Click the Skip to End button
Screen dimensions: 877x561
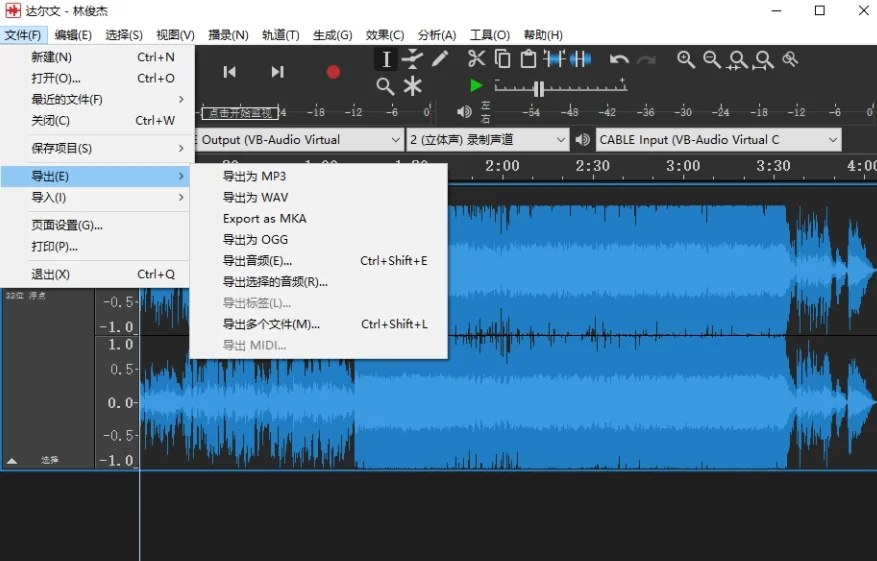point(277,72)
